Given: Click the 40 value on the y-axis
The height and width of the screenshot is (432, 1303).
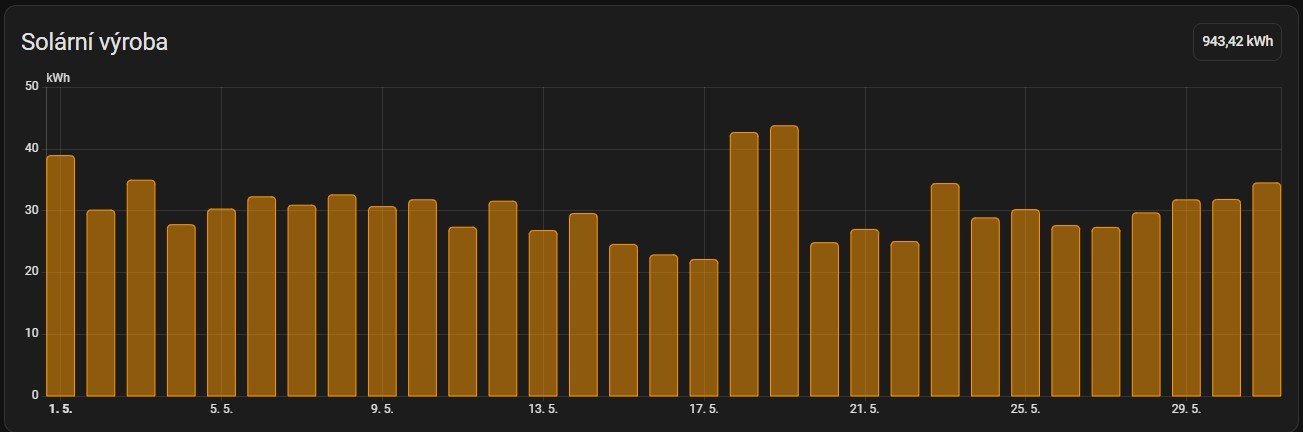Looking at the screenshot, I should click(31, 149).
